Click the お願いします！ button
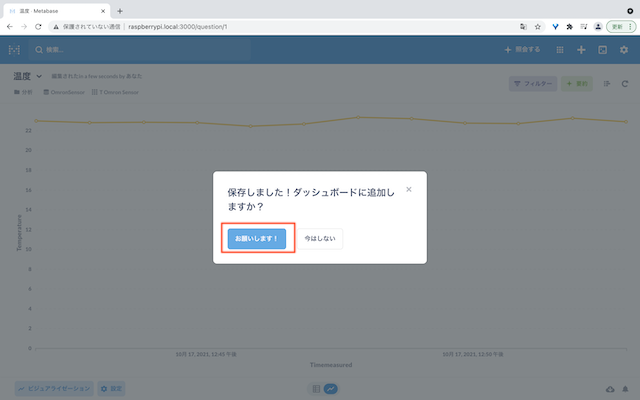This screenshot has height=400, width=640. tap(257, 239)
